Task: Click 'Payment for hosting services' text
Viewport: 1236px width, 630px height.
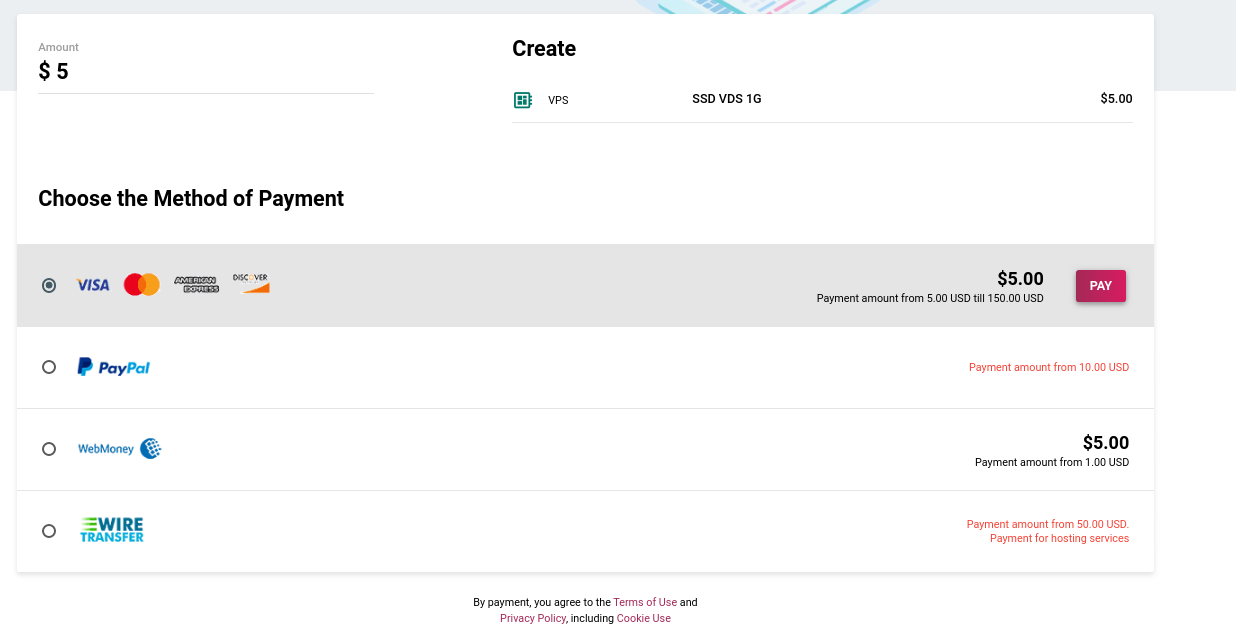Action: click(1059, 538)
